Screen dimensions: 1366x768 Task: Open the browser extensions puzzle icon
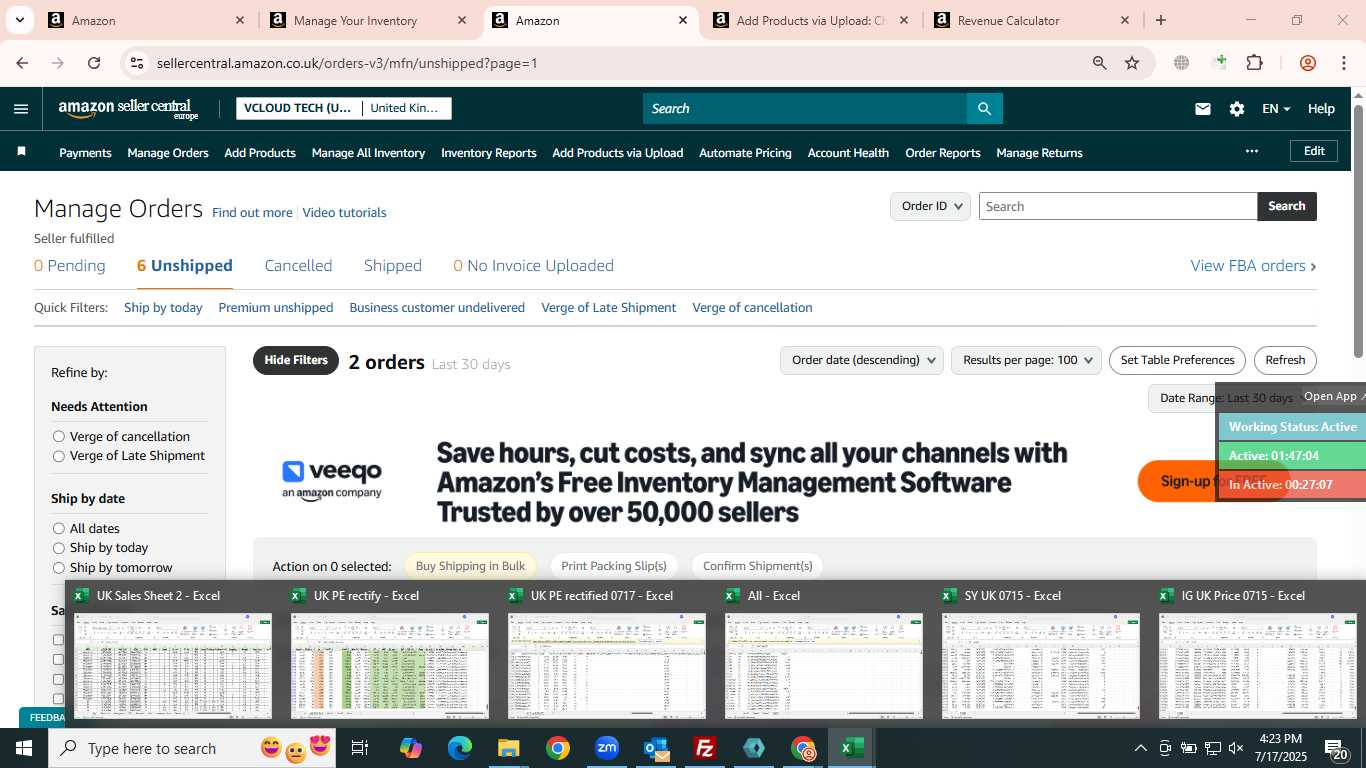coord(1254,63)
